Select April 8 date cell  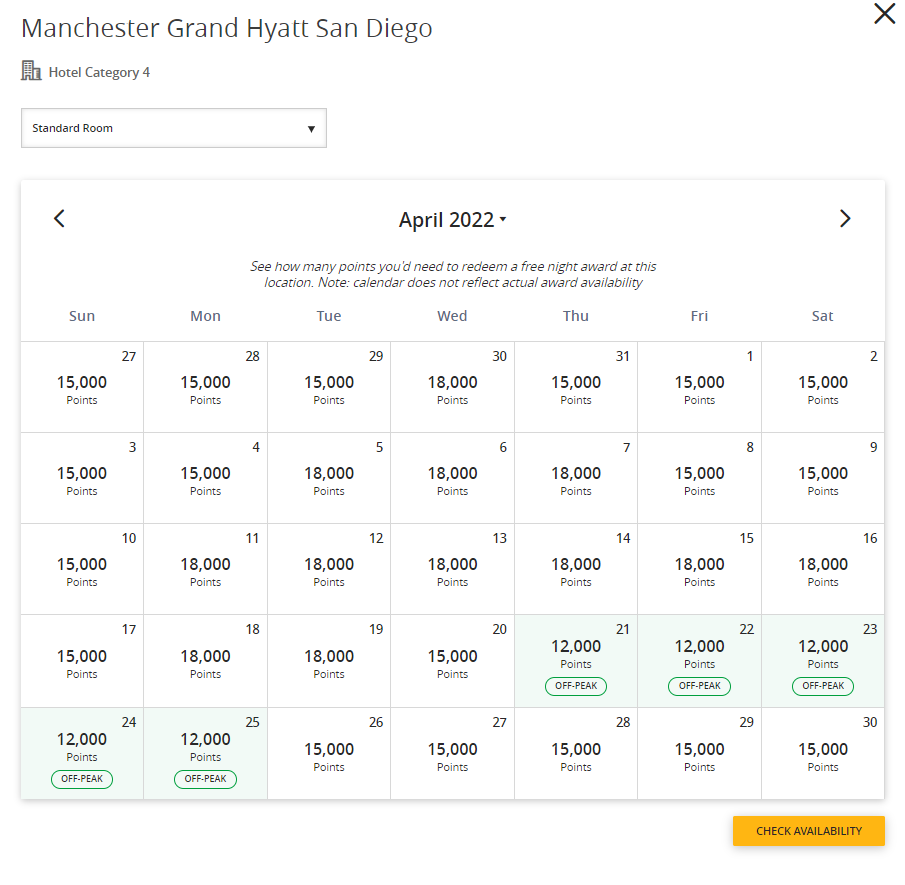pos(700,478)
